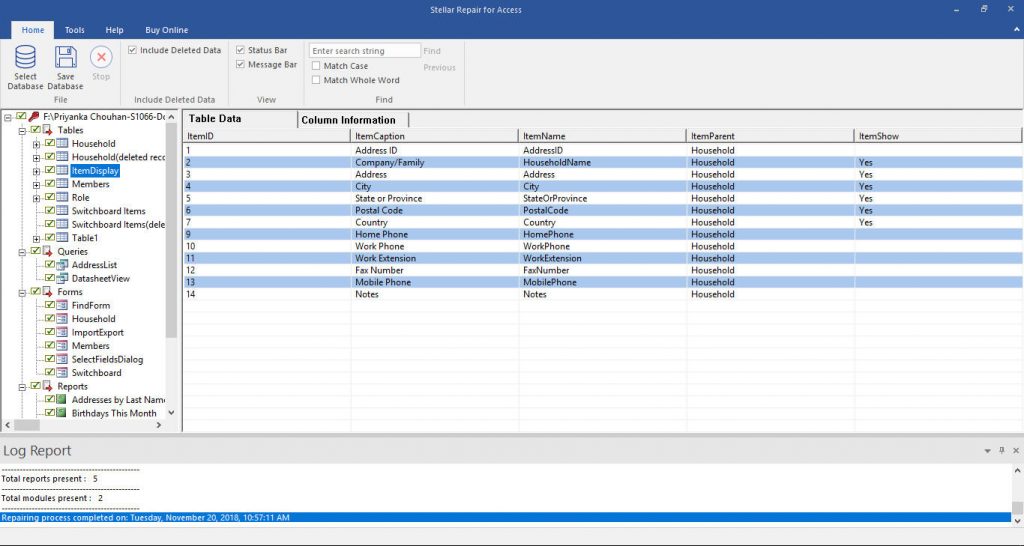Image resolution: width=1024 pixels, height=546 pixels.
Task: Collapse the ribbon with the arrow
Action: [1016, 30]
